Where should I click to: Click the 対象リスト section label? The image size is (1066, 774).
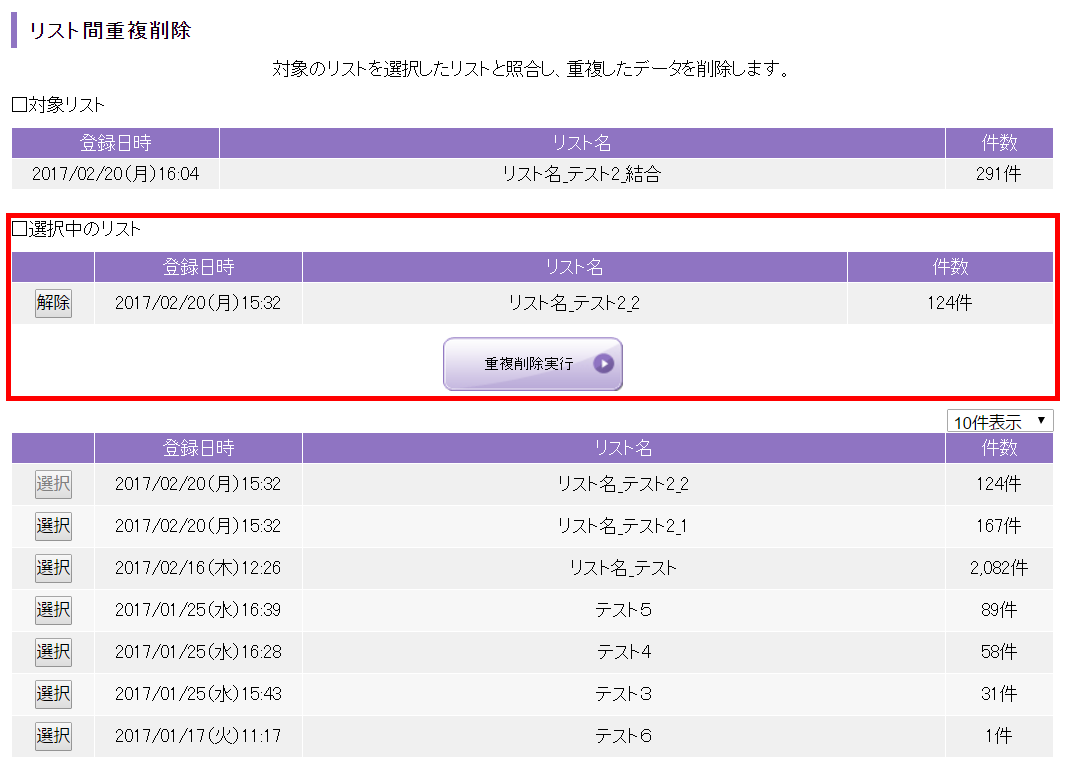[58, 105]
